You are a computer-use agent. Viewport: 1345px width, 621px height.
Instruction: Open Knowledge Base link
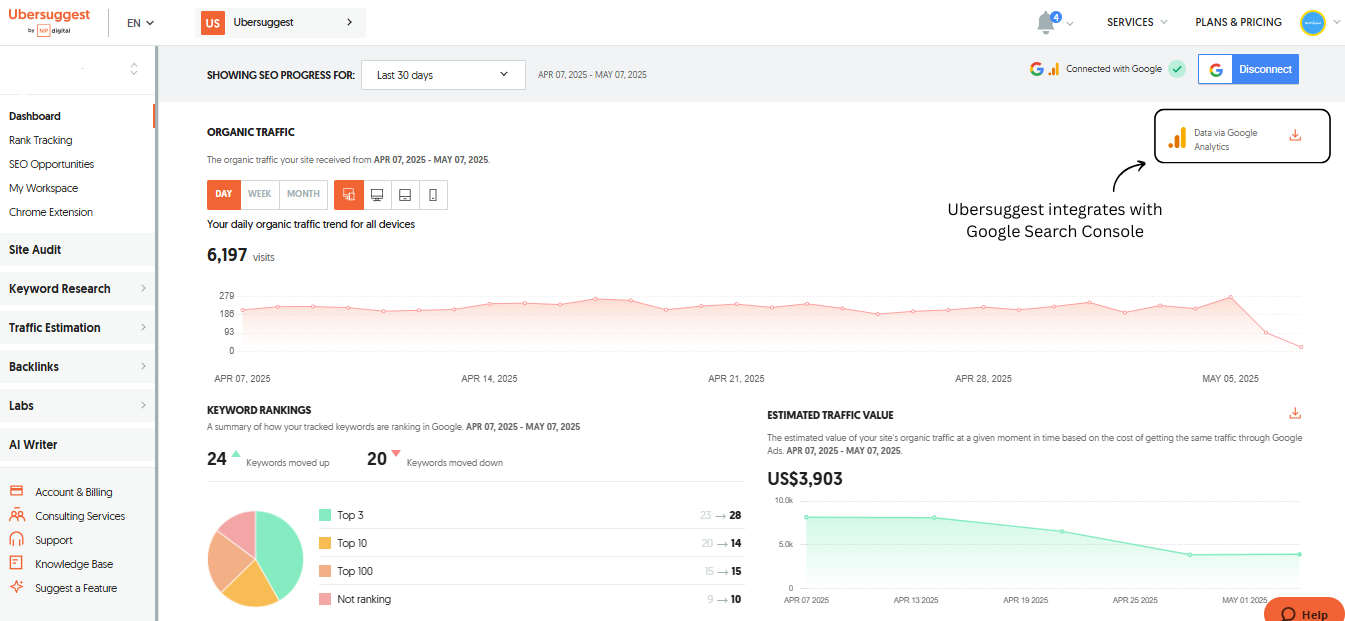point(74,564)
